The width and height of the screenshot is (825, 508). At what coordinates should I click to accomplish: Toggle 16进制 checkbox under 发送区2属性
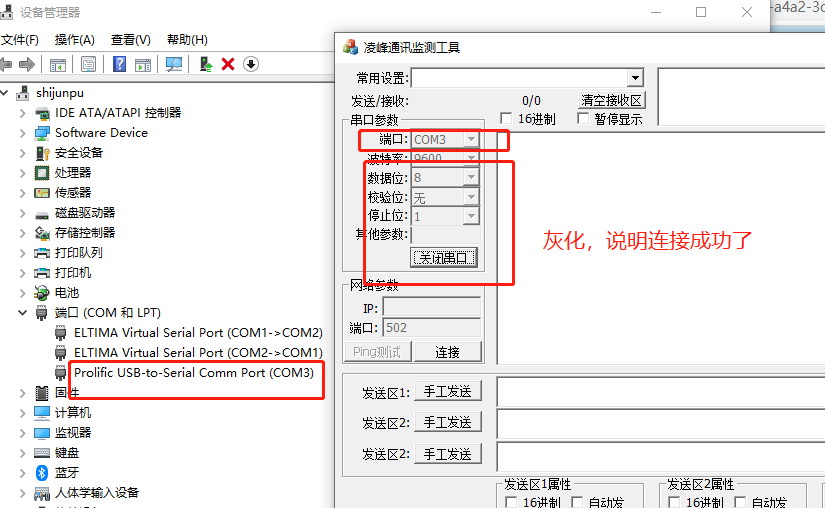[673, 502]
